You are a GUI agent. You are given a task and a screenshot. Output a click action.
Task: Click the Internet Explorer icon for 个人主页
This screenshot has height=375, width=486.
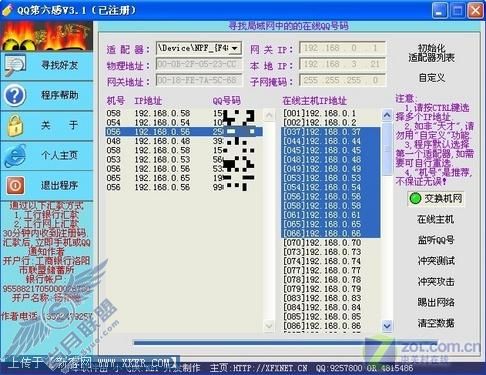pyautogui.click(x=15, y=155)
